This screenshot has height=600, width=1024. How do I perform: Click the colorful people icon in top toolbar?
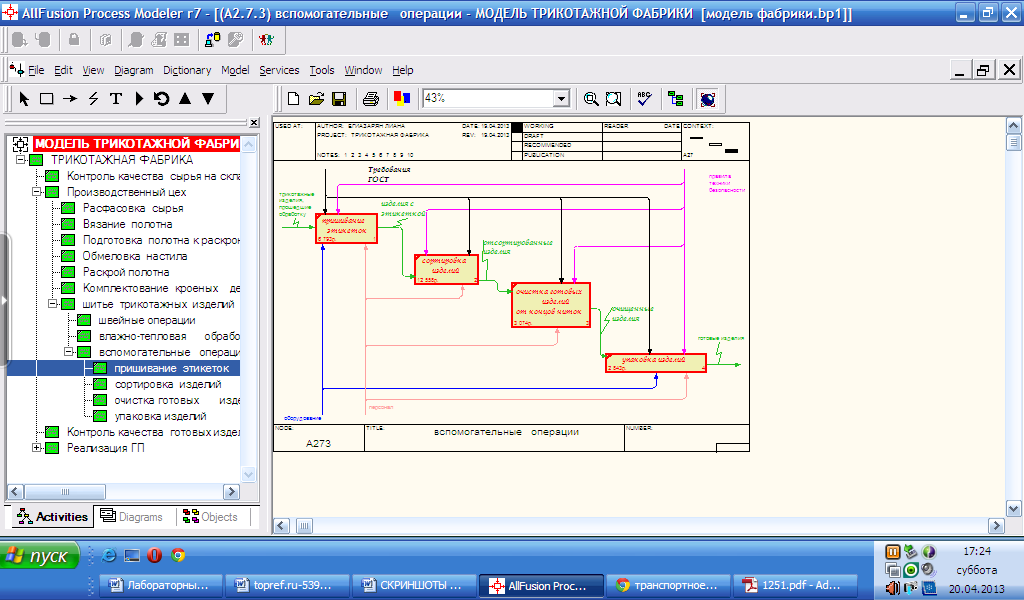pos(266,40)
